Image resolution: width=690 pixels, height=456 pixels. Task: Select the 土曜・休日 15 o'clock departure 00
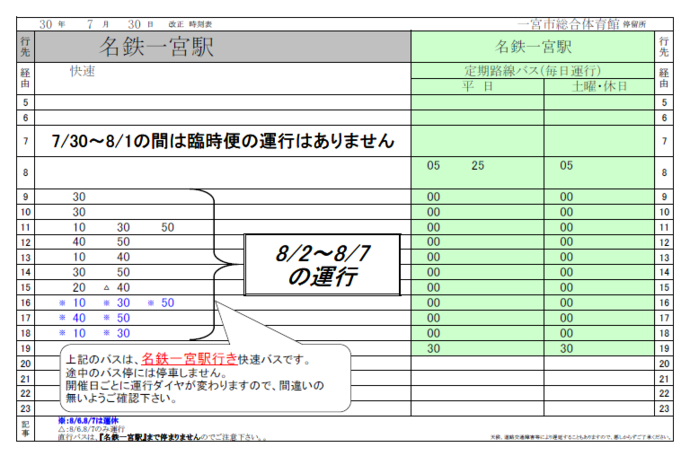(566, 288)
